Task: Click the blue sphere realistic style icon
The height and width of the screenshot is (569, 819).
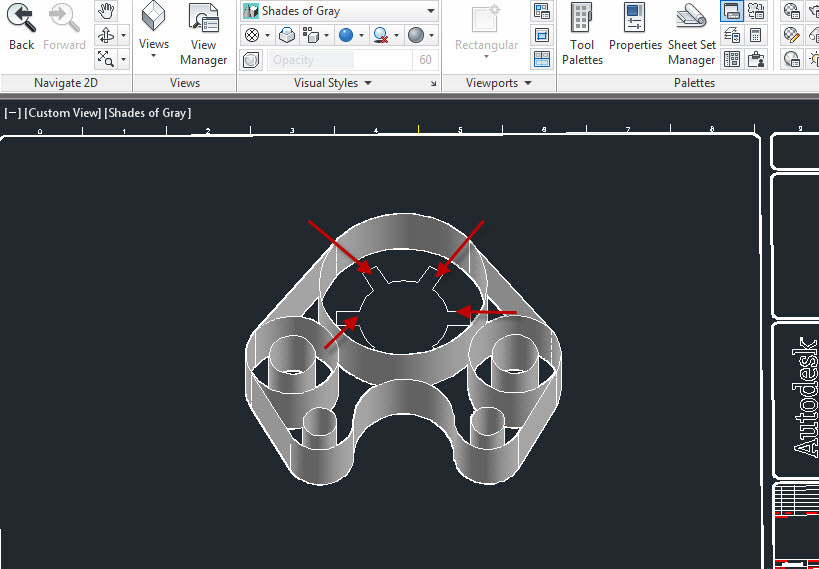Action: (345, 35)
